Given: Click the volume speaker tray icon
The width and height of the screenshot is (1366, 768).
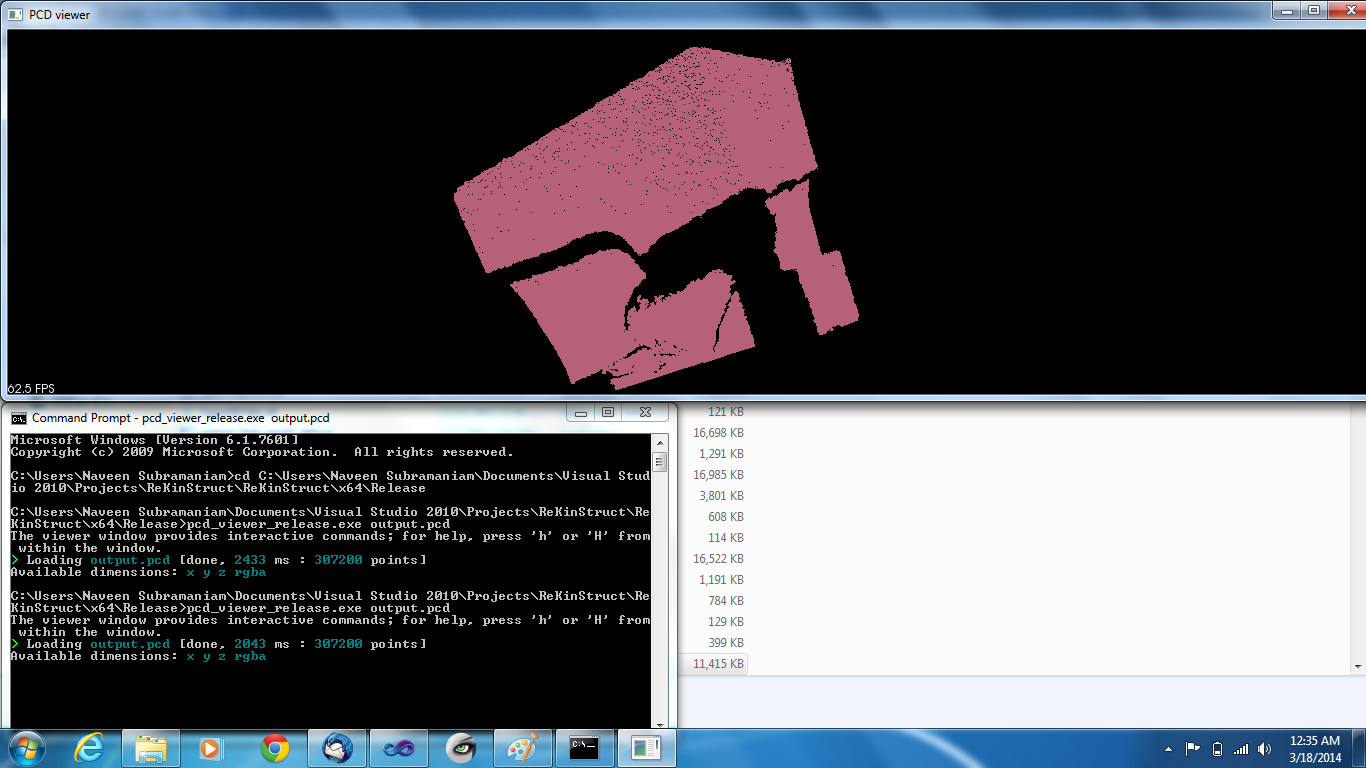Looking at the screenshot, I should tap(1265, 748).
